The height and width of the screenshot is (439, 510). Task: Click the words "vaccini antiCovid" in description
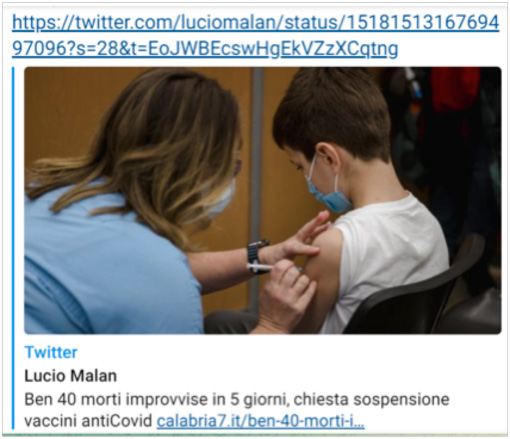(88, 421)
